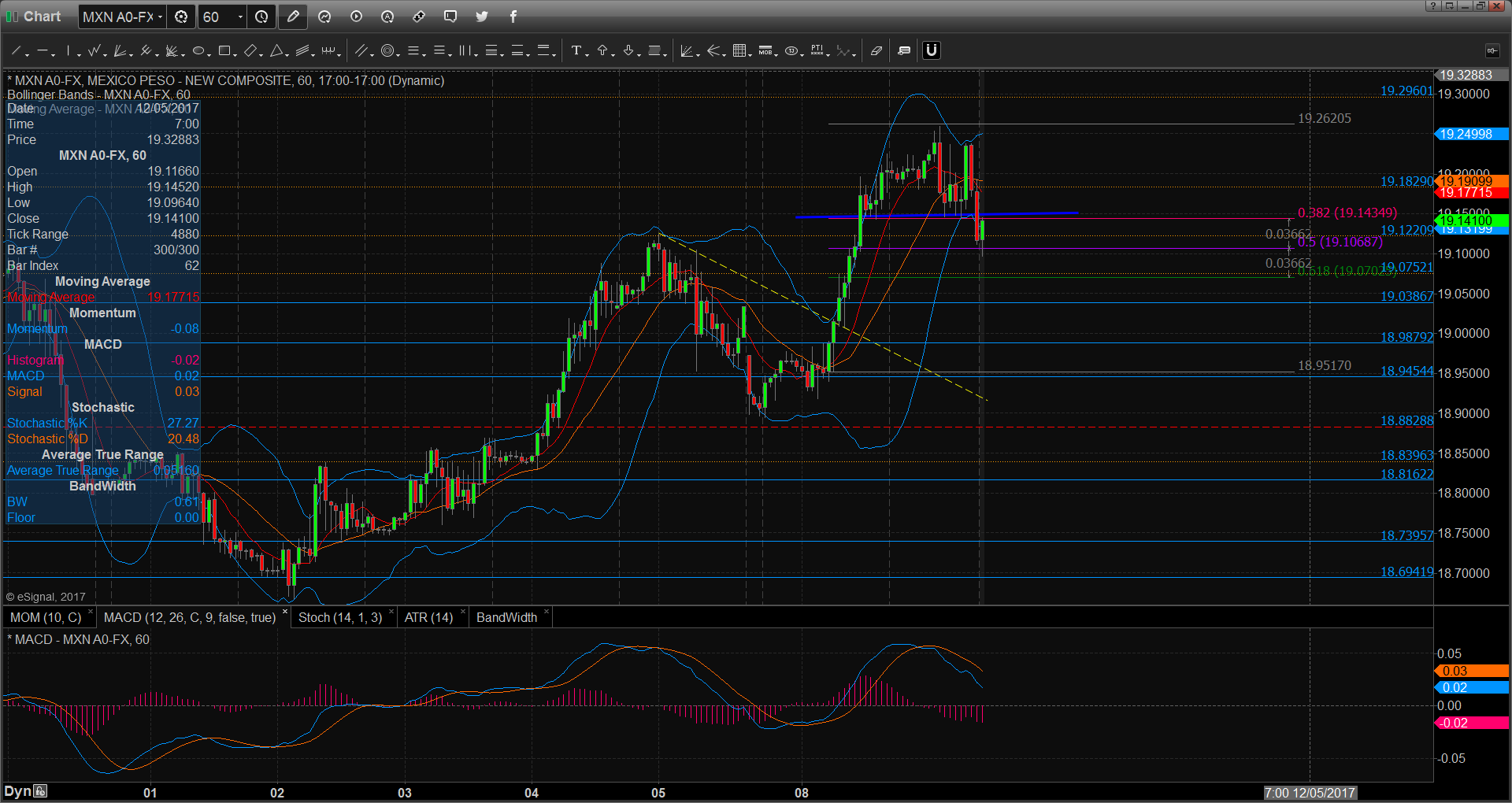
Task: Click the eraser remove-drawings icon
Action: pyautogui.click(x=876, y=51)
